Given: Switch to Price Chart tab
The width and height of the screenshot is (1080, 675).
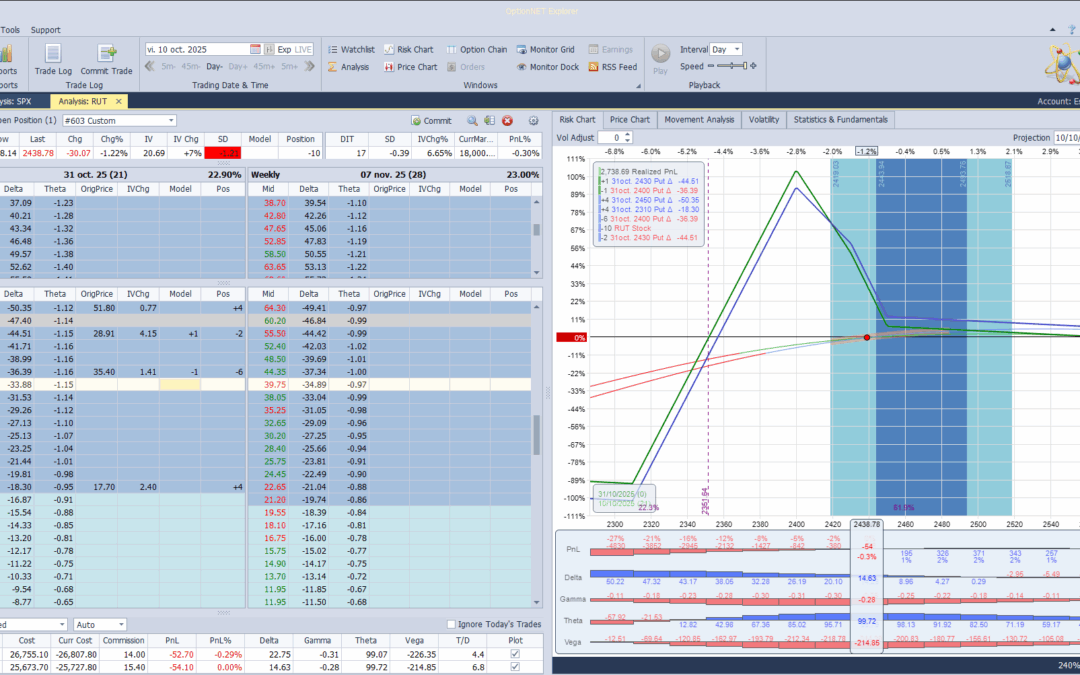Looking at the screenshot, I should coord(630,119).
